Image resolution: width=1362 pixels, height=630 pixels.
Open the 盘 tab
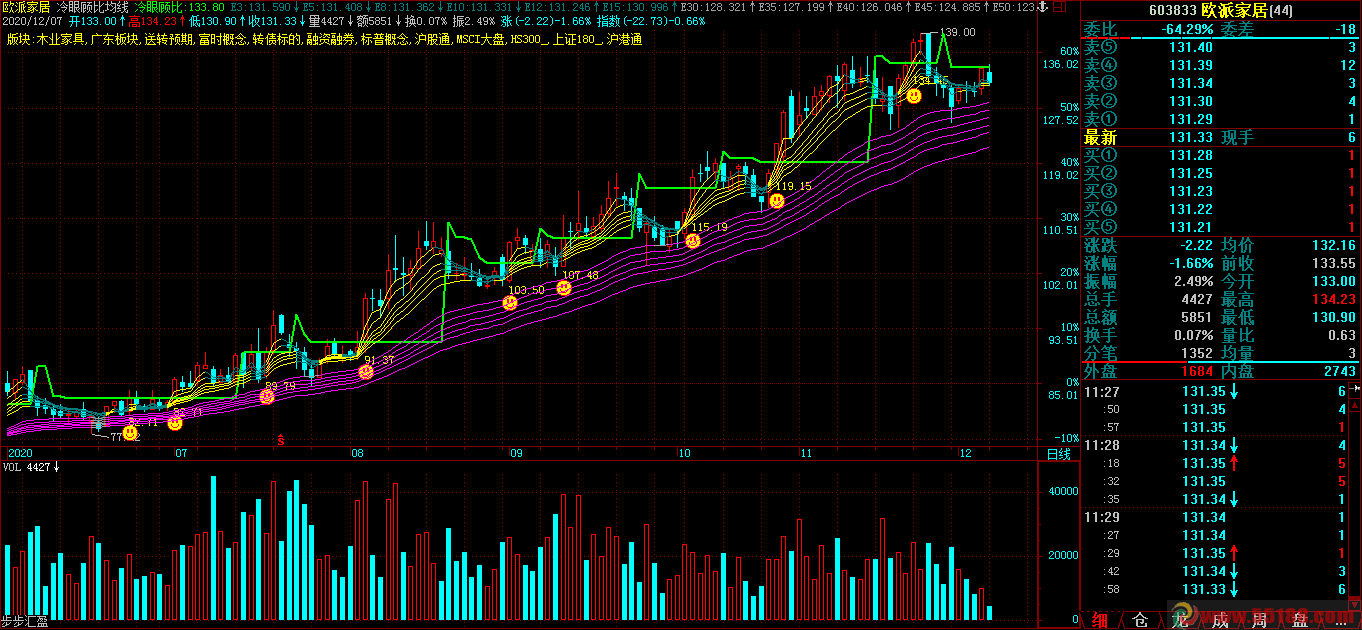[x=1300, y=619]
